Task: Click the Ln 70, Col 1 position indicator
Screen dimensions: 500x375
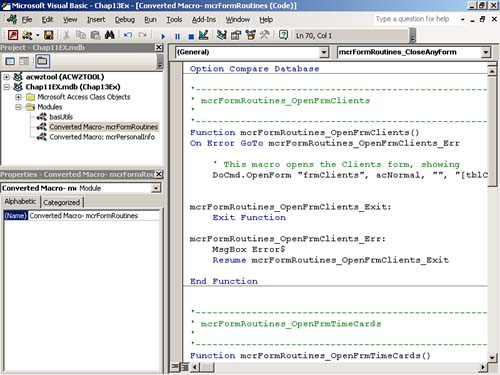Action: click(351, 36)
